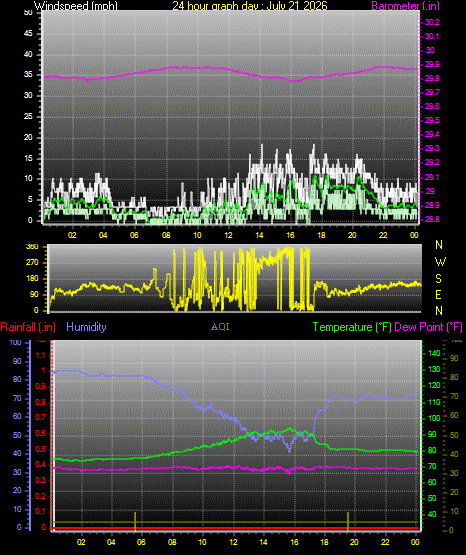Click the S compass direction label
Image resolution: width=466 pixels, height=555 pixels.
[x=438, y=279]
